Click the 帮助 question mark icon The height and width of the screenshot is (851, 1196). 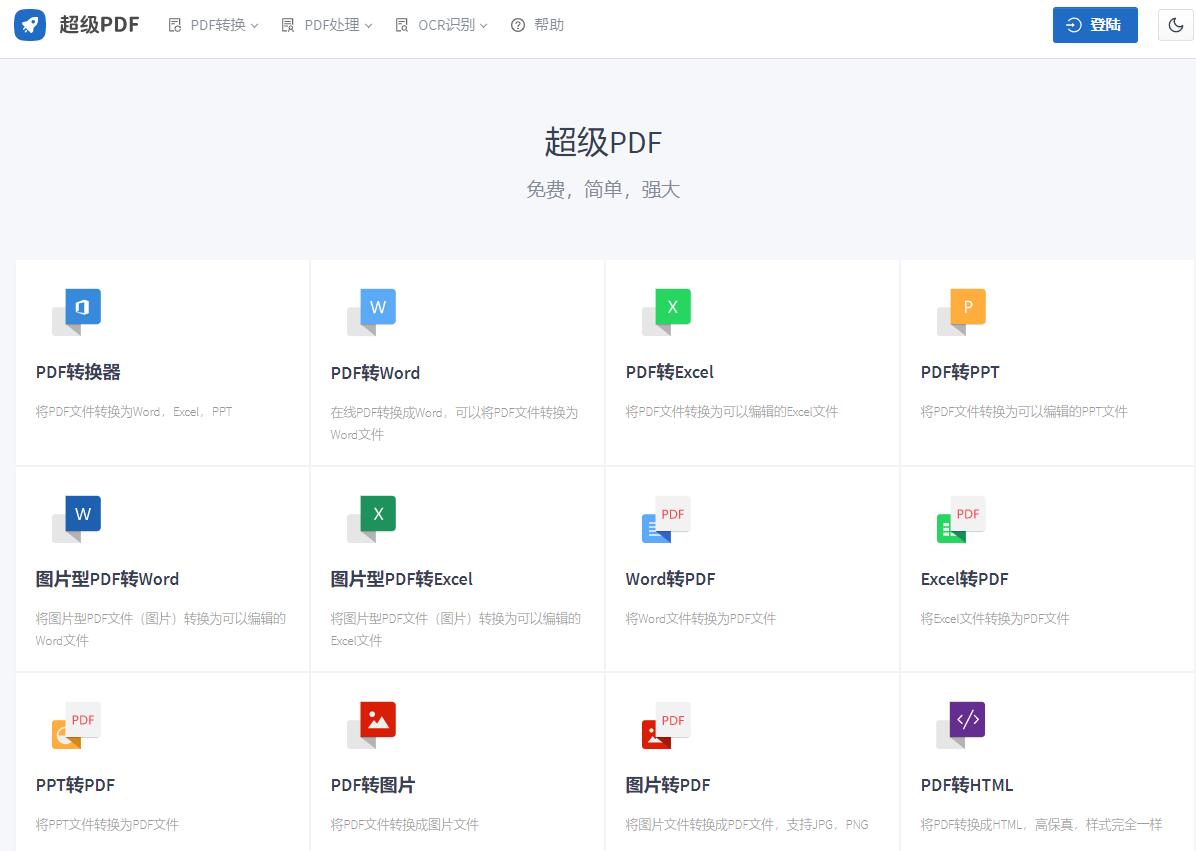pyautogui.click(x=518, y=25)
